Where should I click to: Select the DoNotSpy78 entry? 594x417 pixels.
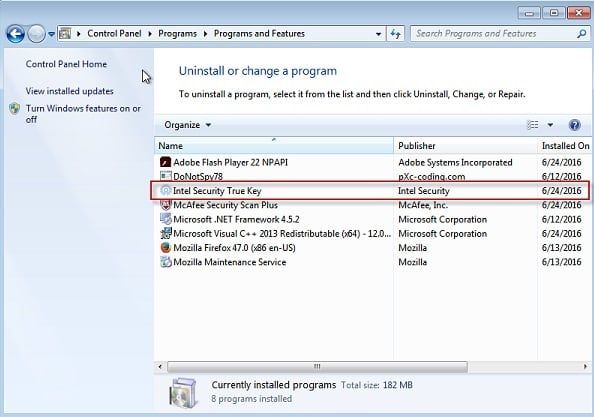click(373, 176)
